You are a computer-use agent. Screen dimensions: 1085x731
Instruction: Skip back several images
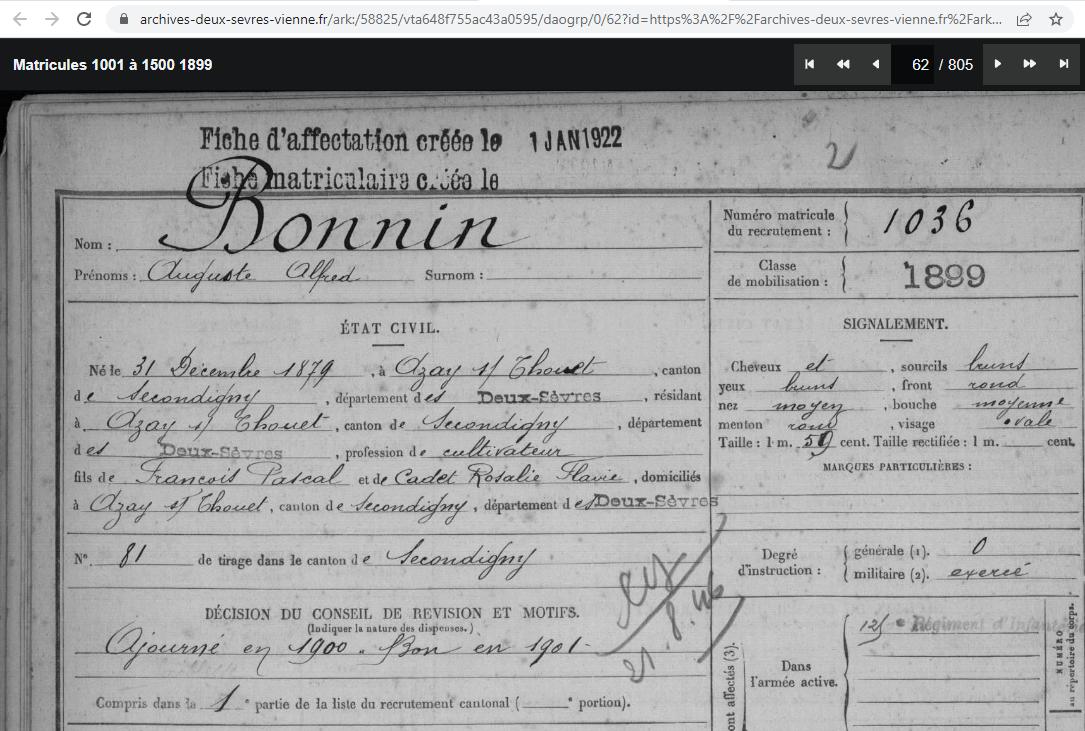(x=843, y=64)
